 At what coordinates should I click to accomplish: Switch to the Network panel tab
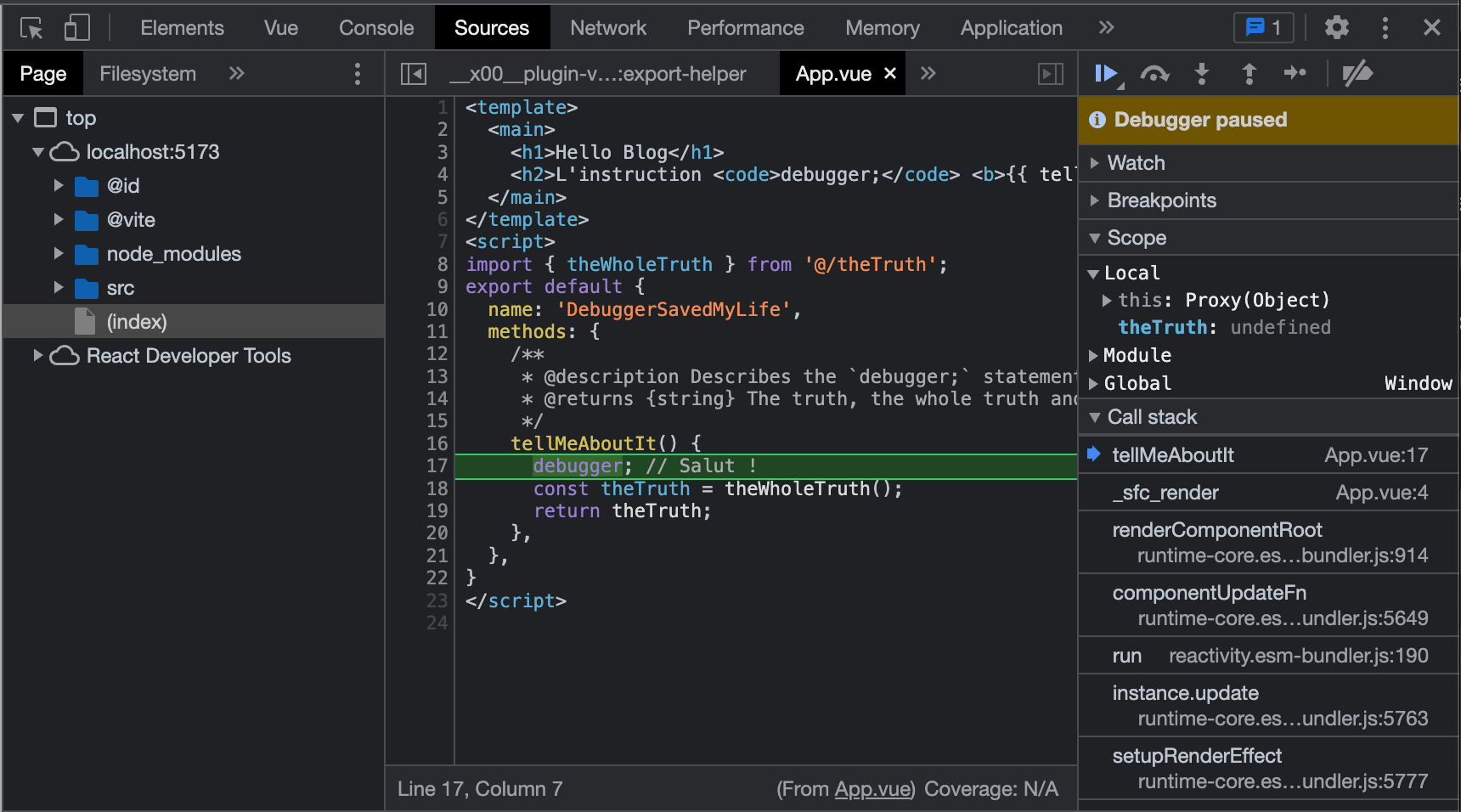pos(608,27)
